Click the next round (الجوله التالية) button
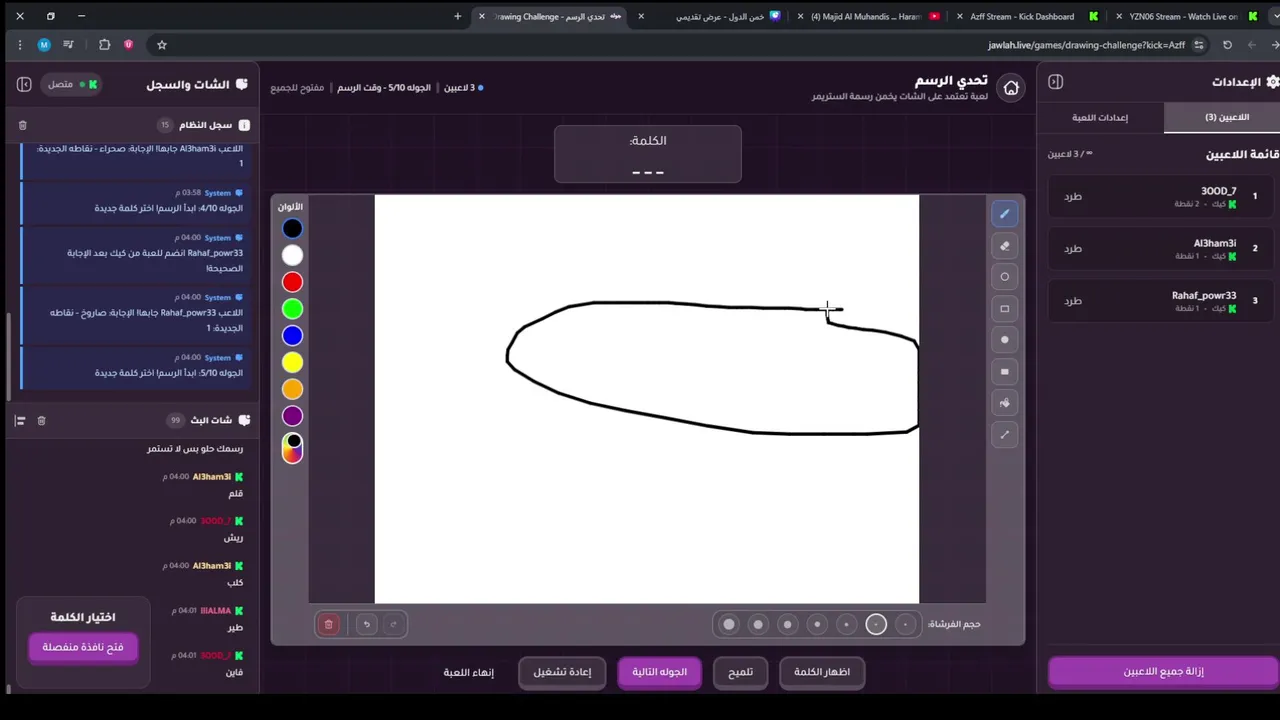1280x720 pixels. tap(659, 672)
